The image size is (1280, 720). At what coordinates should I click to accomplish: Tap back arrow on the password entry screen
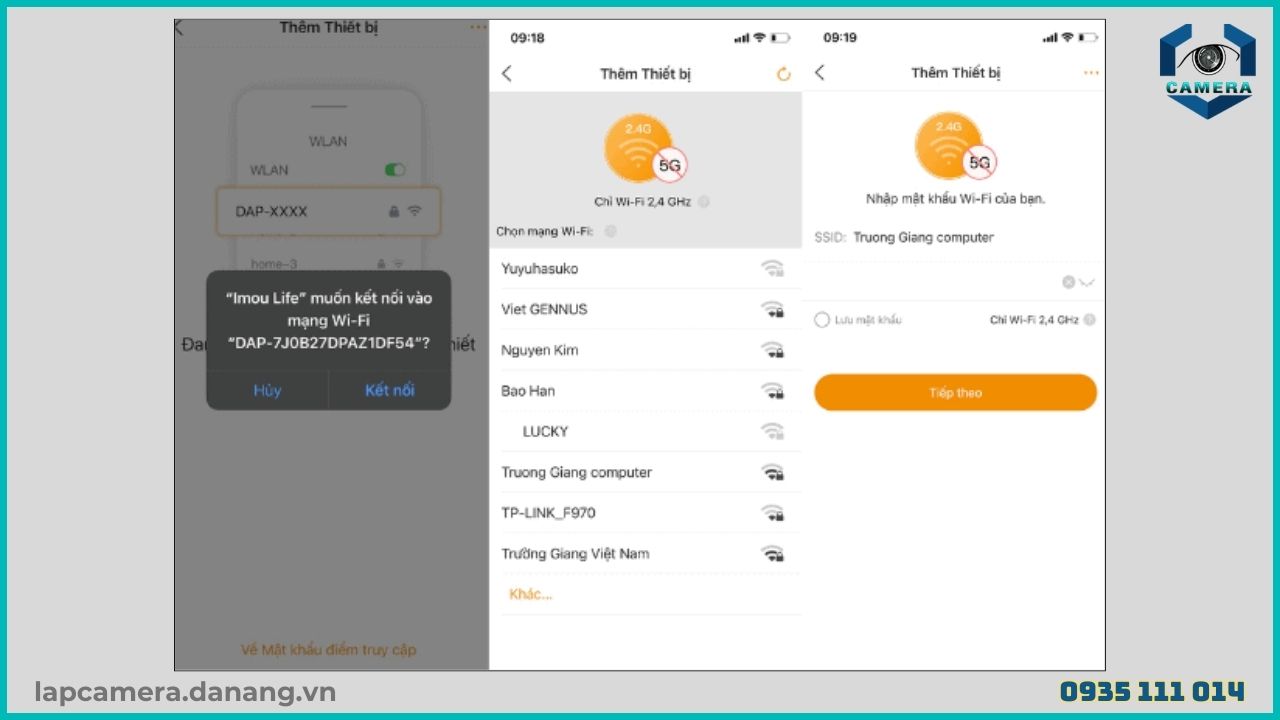pyautogui.click(x=820, y=73)
